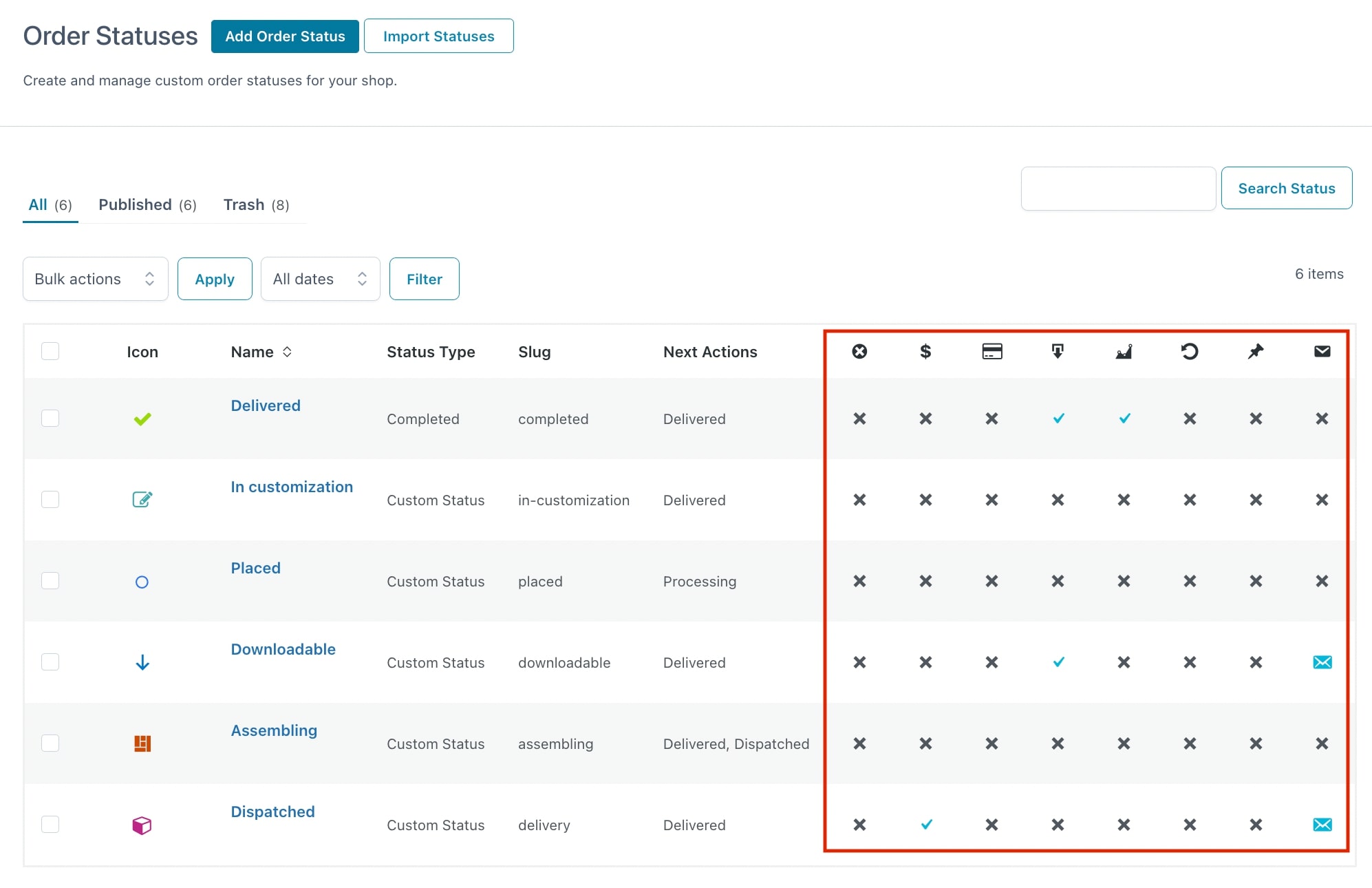Click the '6 items' count text
The width and height of the screenshot is (1372, 888).
coord(1319,274)
